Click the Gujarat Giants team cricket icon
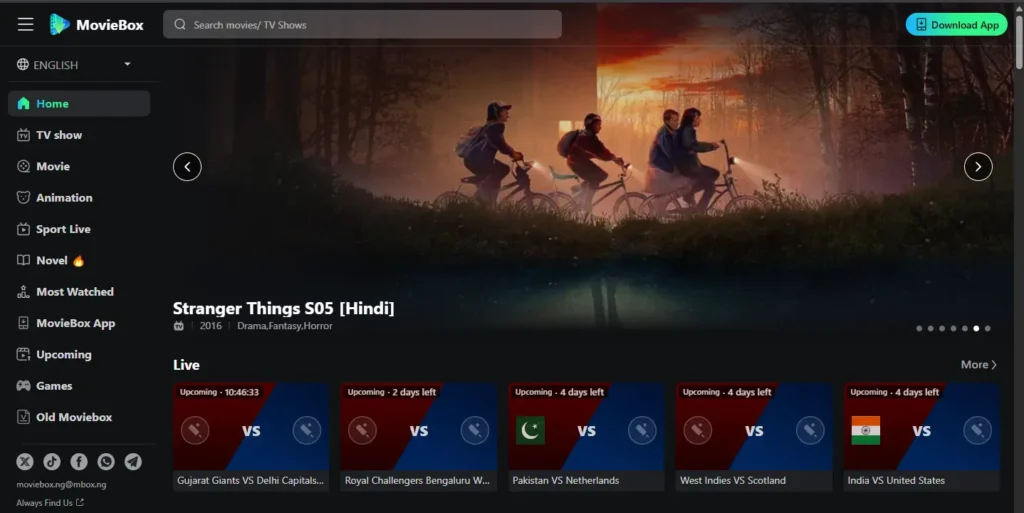Image resolution: width=1024 pixels, height=513 pixels. pyautogui.click(x=195, y=431)
